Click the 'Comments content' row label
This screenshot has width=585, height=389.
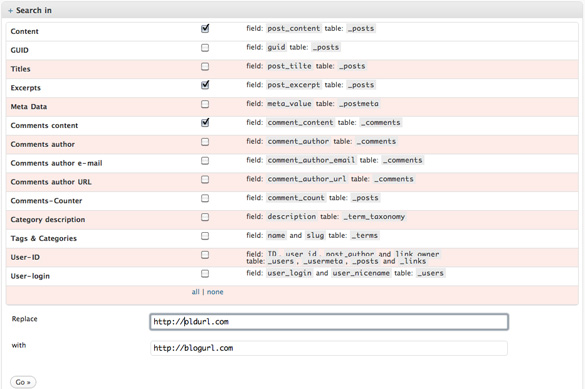[44, 125]
